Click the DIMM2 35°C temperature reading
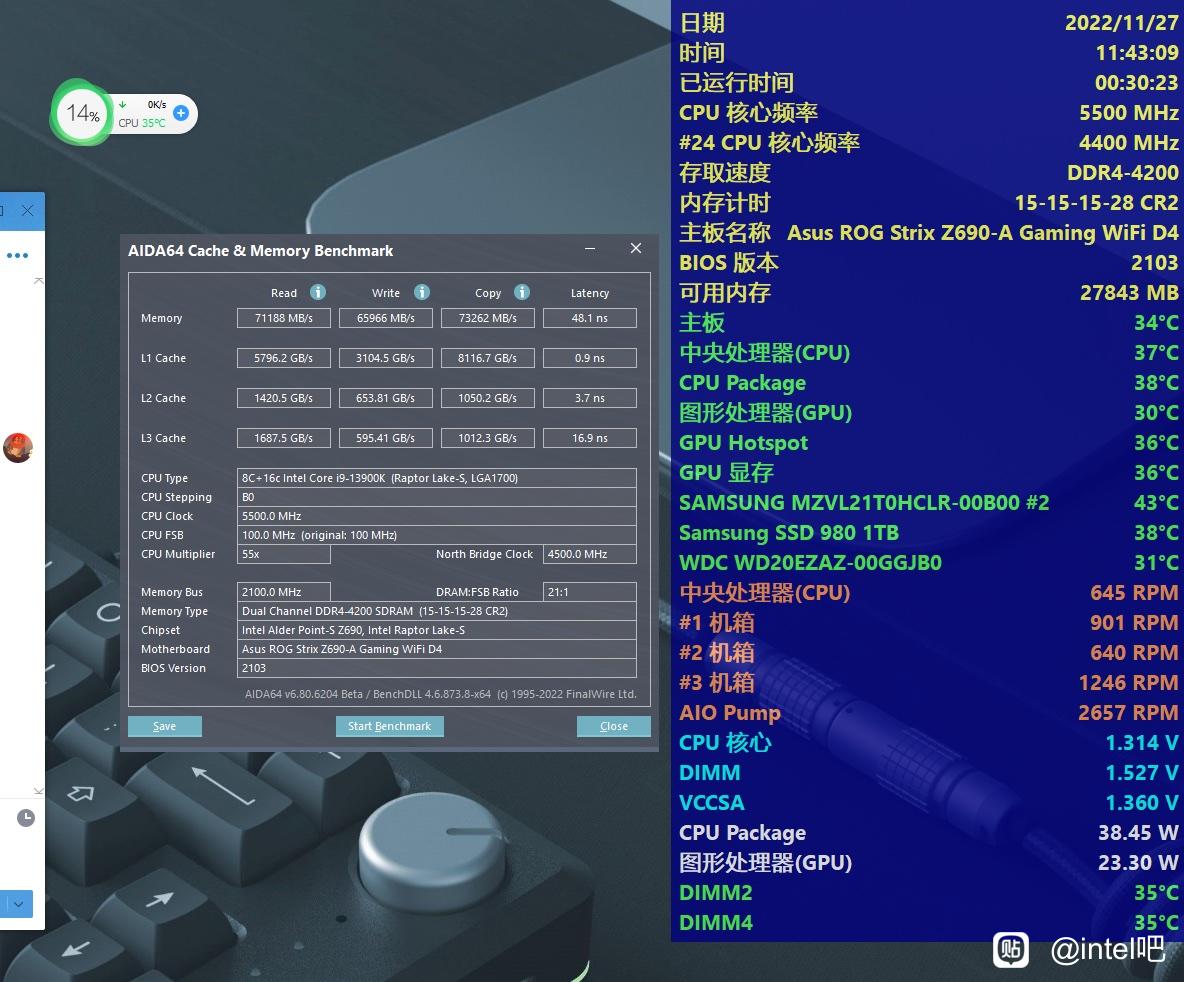 [1156, 893]
